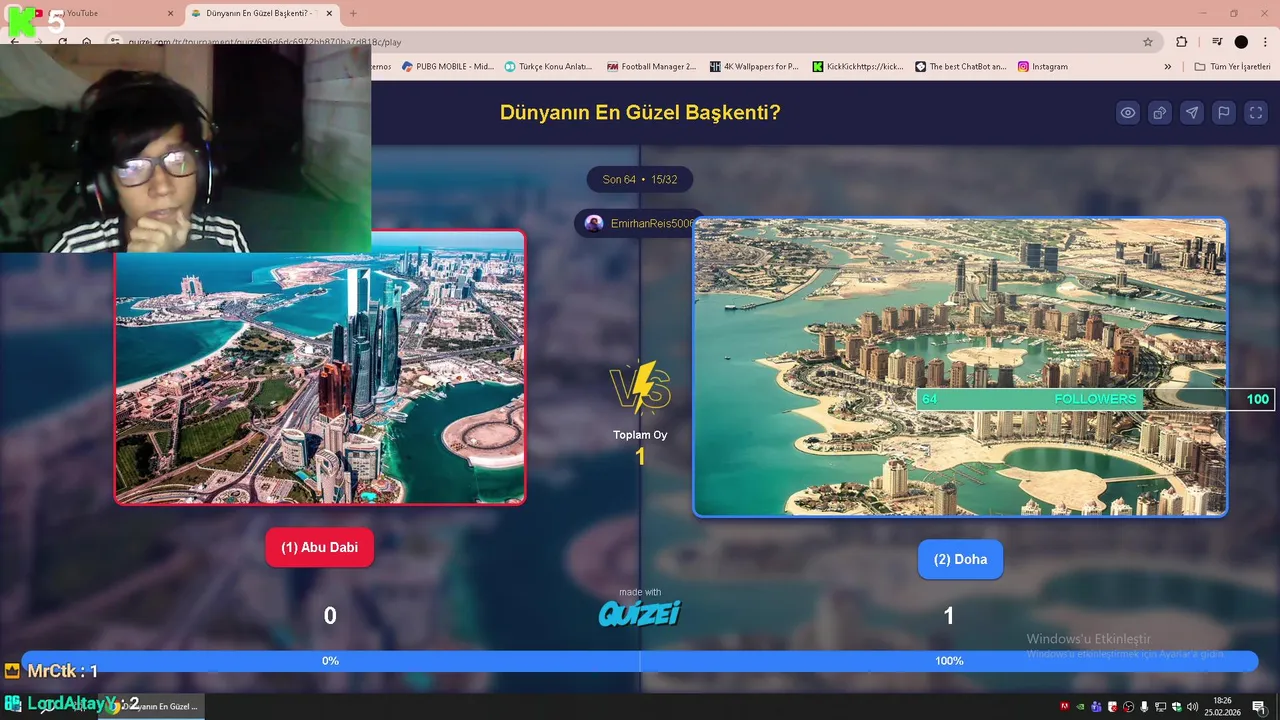Open the browser extensions puzzle icon
This screenshot has width=1280, height=720.
click(x=1182, y=42)
